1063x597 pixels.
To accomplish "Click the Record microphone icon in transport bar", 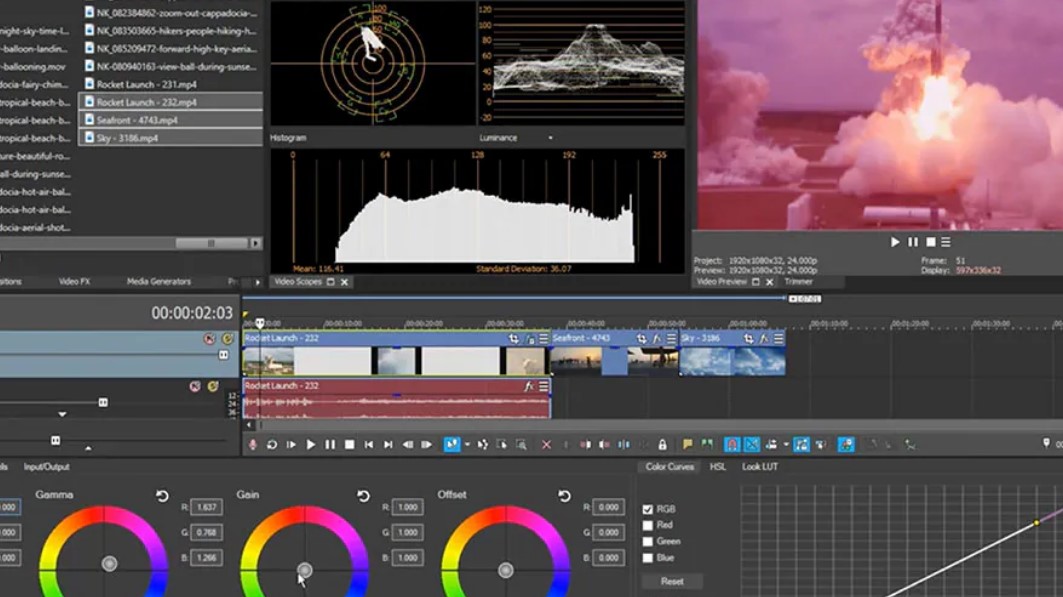I will (x=253, y=445).
